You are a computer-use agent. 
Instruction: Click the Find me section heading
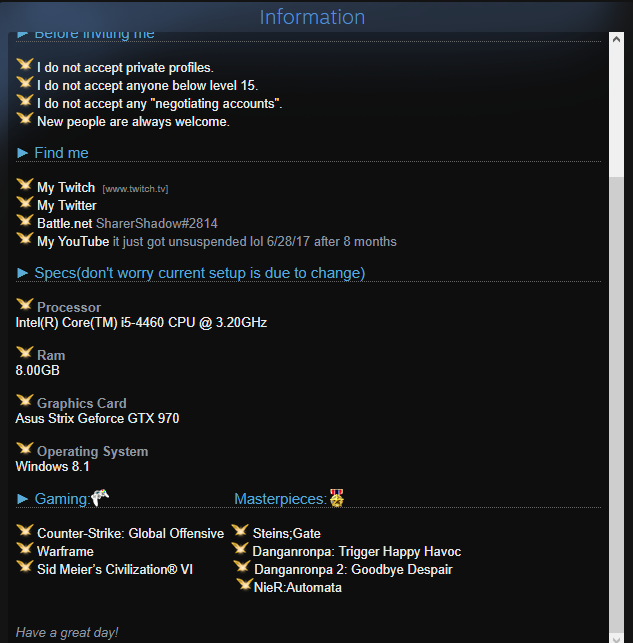click(61, 153)
